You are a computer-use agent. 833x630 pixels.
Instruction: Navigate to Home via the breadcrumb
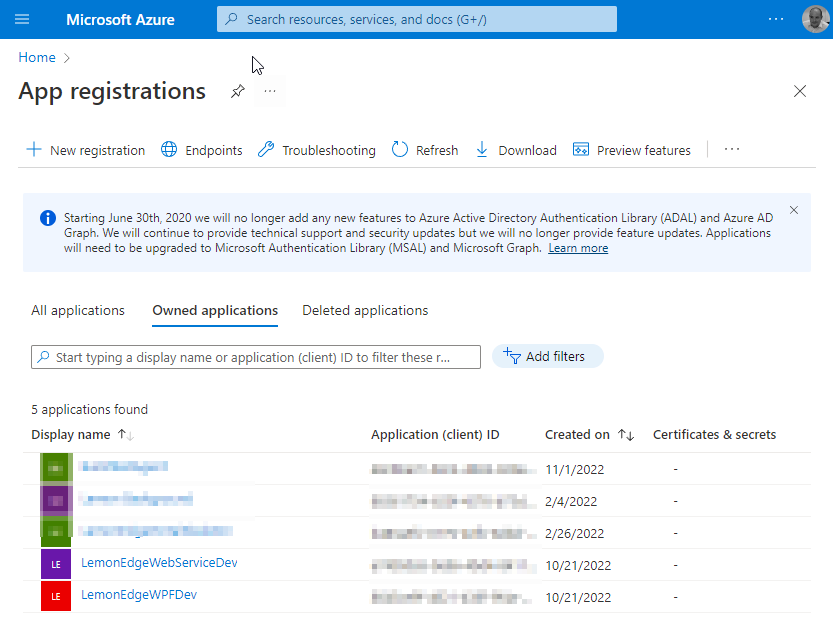36,57
